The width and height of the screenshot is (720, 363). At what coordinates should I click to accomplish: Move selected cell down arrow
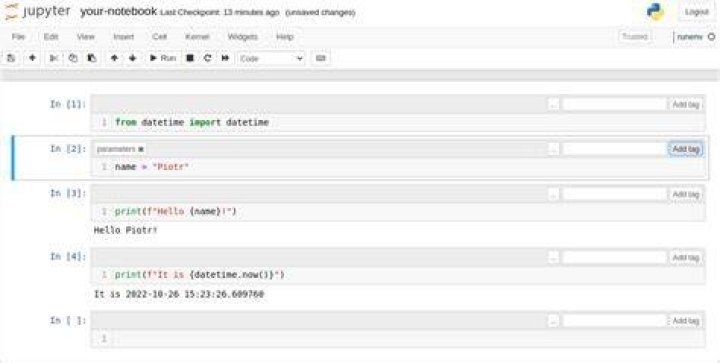click(x=133, y=58)
